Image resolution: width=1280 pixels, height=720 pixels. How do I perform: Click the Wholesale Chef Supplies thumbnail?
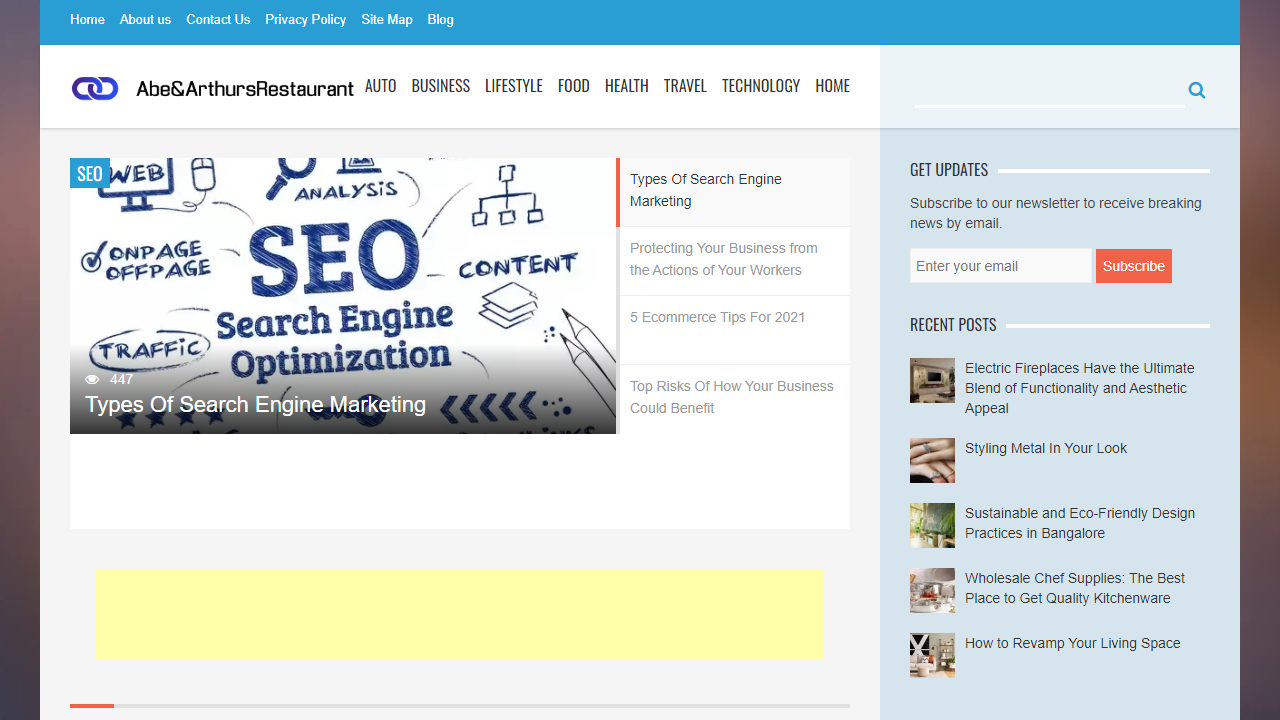(932, 590)
